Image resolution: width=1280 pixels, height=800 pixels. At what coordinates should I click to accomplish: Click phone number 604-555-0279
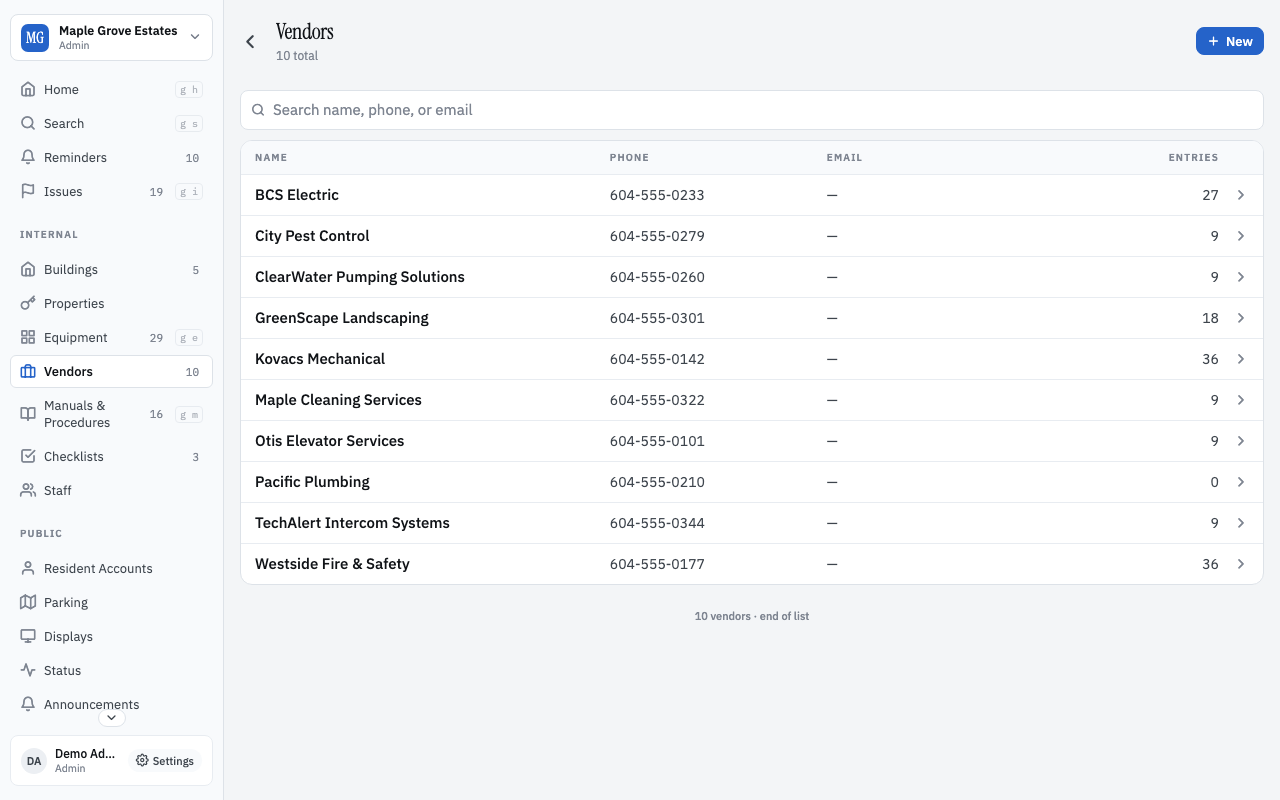click(x=657, y=236)
